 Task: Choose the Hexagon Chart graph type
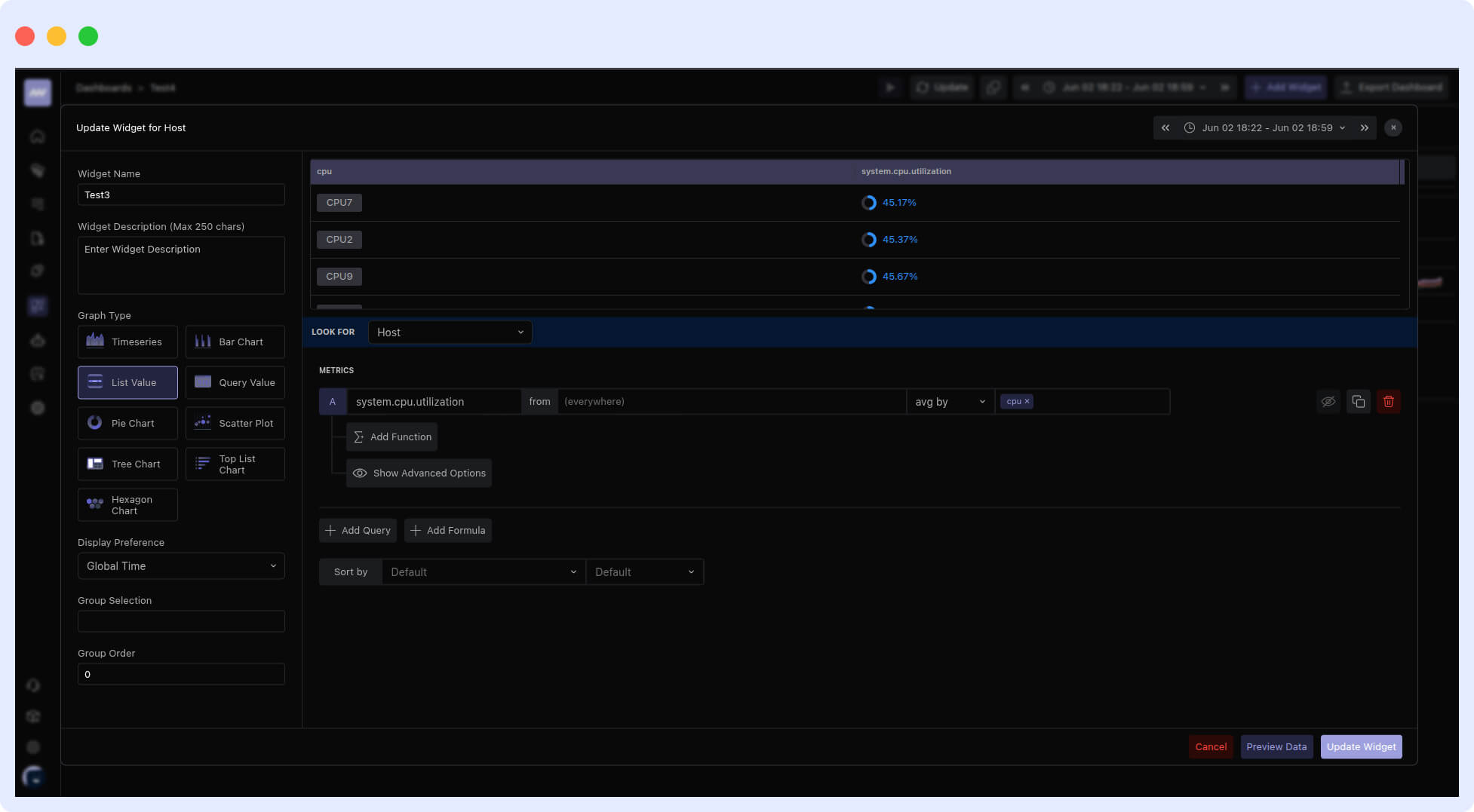coord(127,505)
